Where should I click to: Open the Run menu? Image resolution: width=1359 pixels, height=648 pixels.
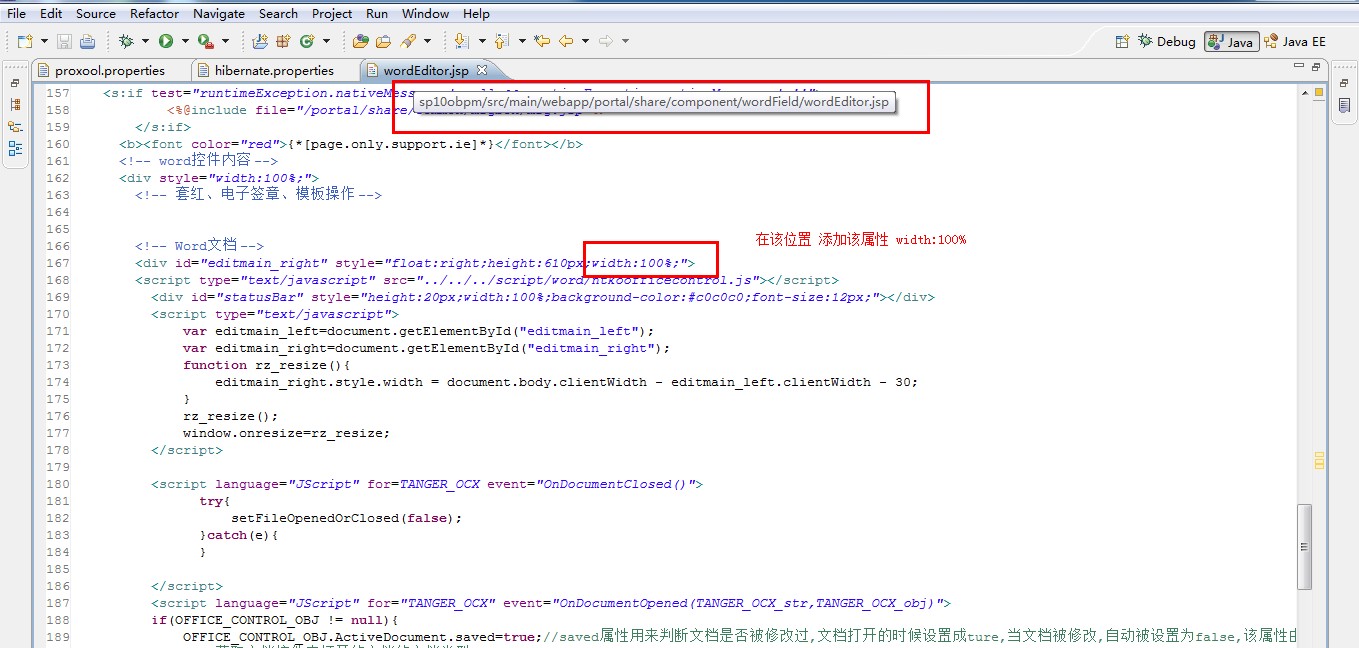coord(377,13)
